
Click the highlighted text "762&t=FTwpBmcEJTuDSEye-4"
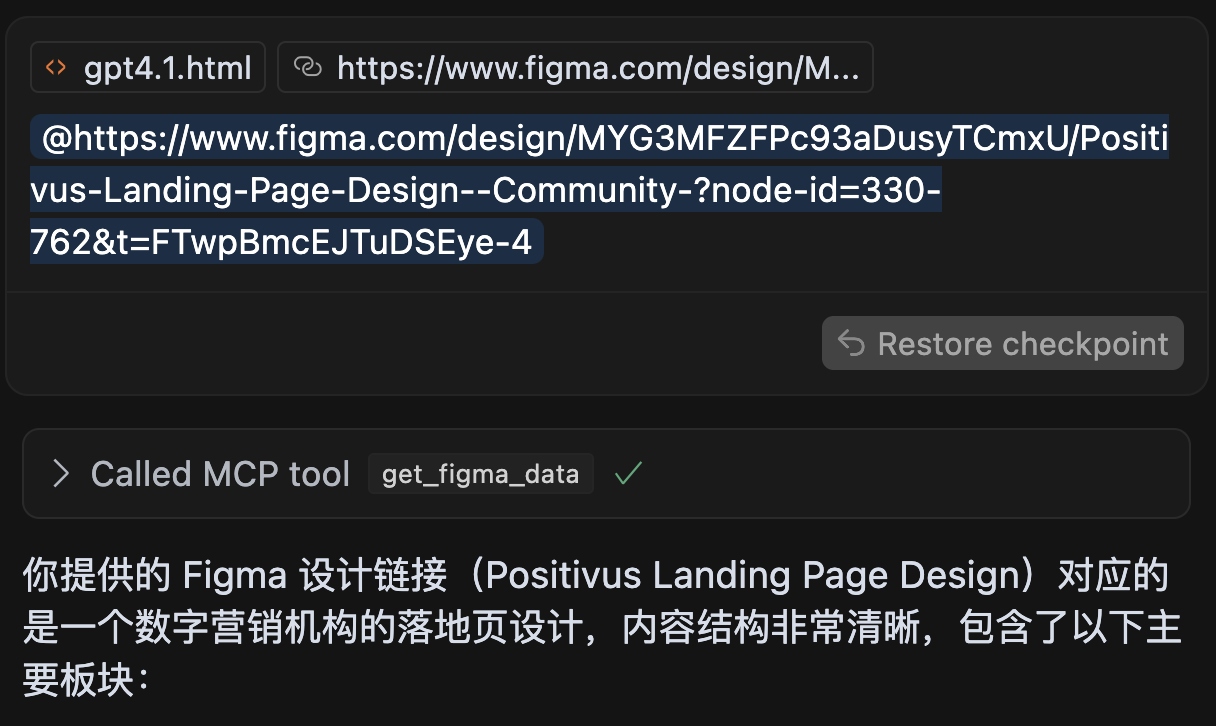[x=286, y=242]
